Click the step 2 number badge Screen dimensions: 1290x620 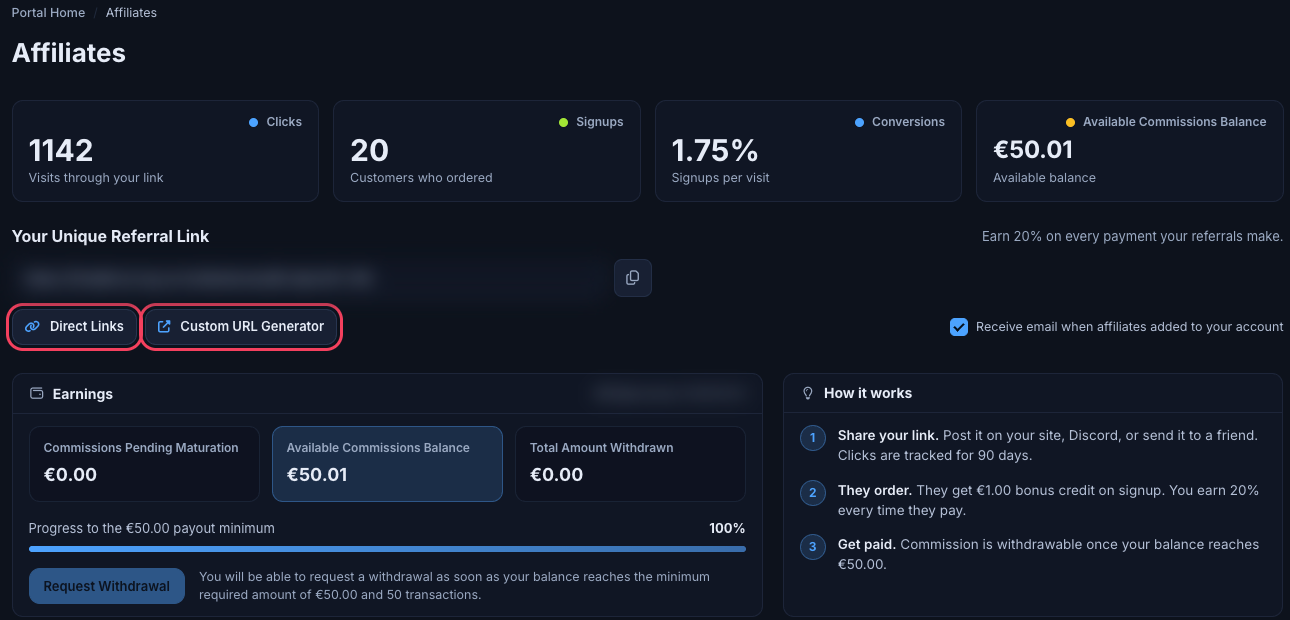click(813, 493)
